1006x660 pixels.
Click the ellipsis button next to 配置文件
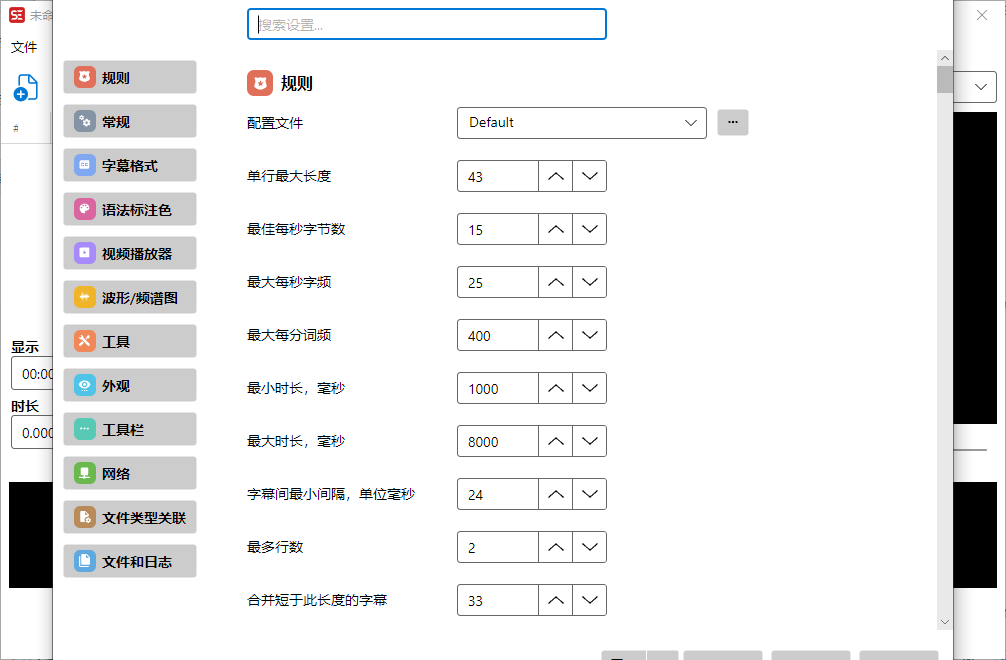click(x=733, y=122)
